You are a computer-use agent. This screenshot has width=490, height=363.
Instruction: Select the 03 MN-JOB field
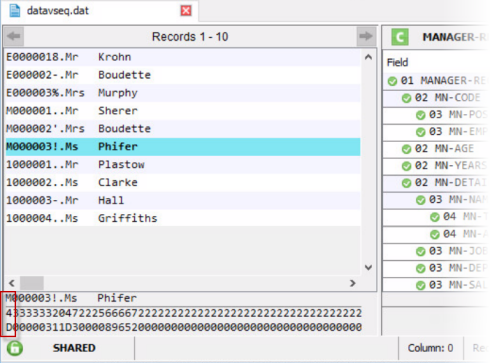pyautogui.click(x=437, y=251)
